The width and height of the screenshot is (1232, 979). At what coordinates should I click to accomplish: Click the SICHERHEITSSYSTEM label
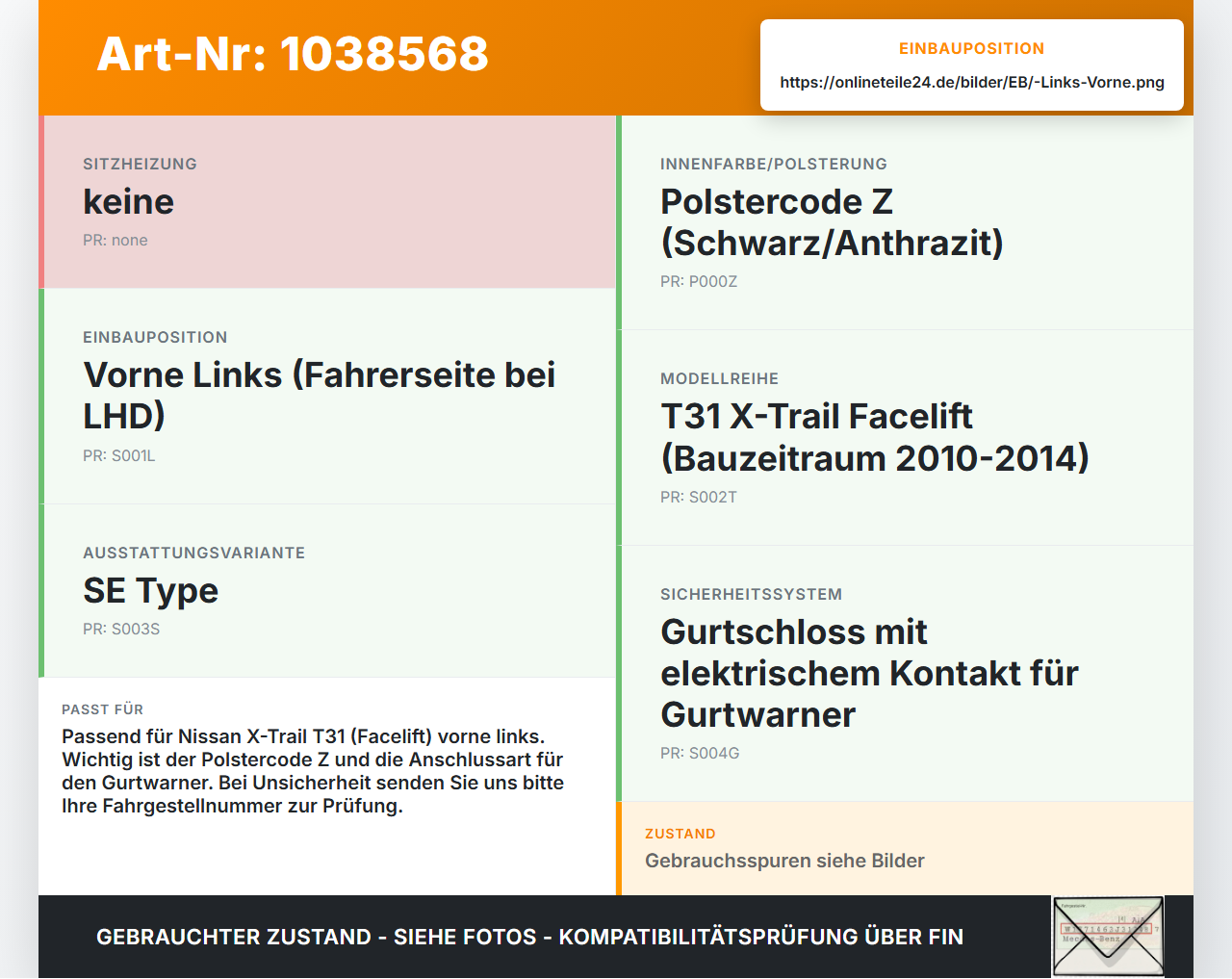click(751, 595)
